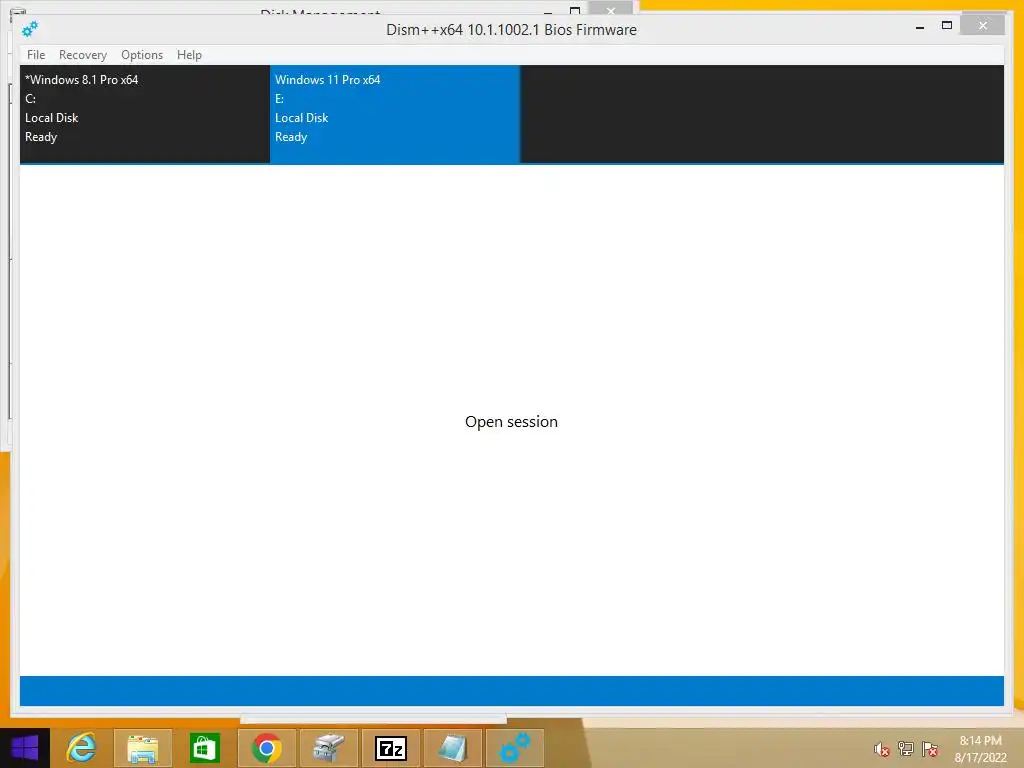1024x768 pixels.
Task: Click the network tray icon
Action: (x=906, y=748)
